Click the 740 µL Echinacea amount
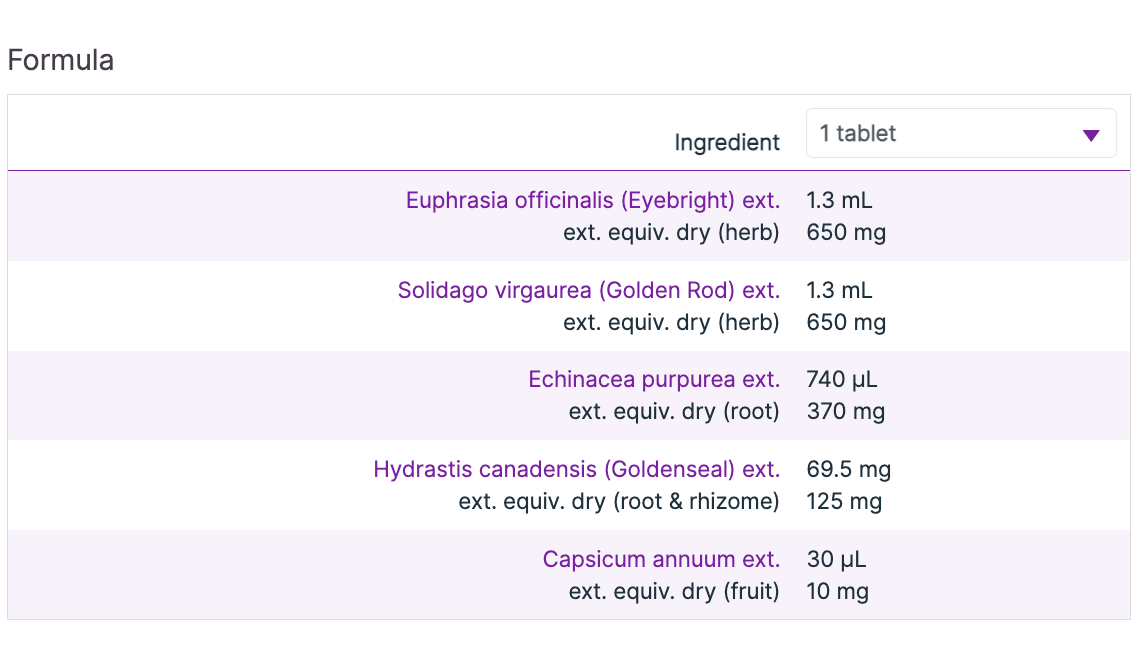1140x672 pixels. [842, 380]
